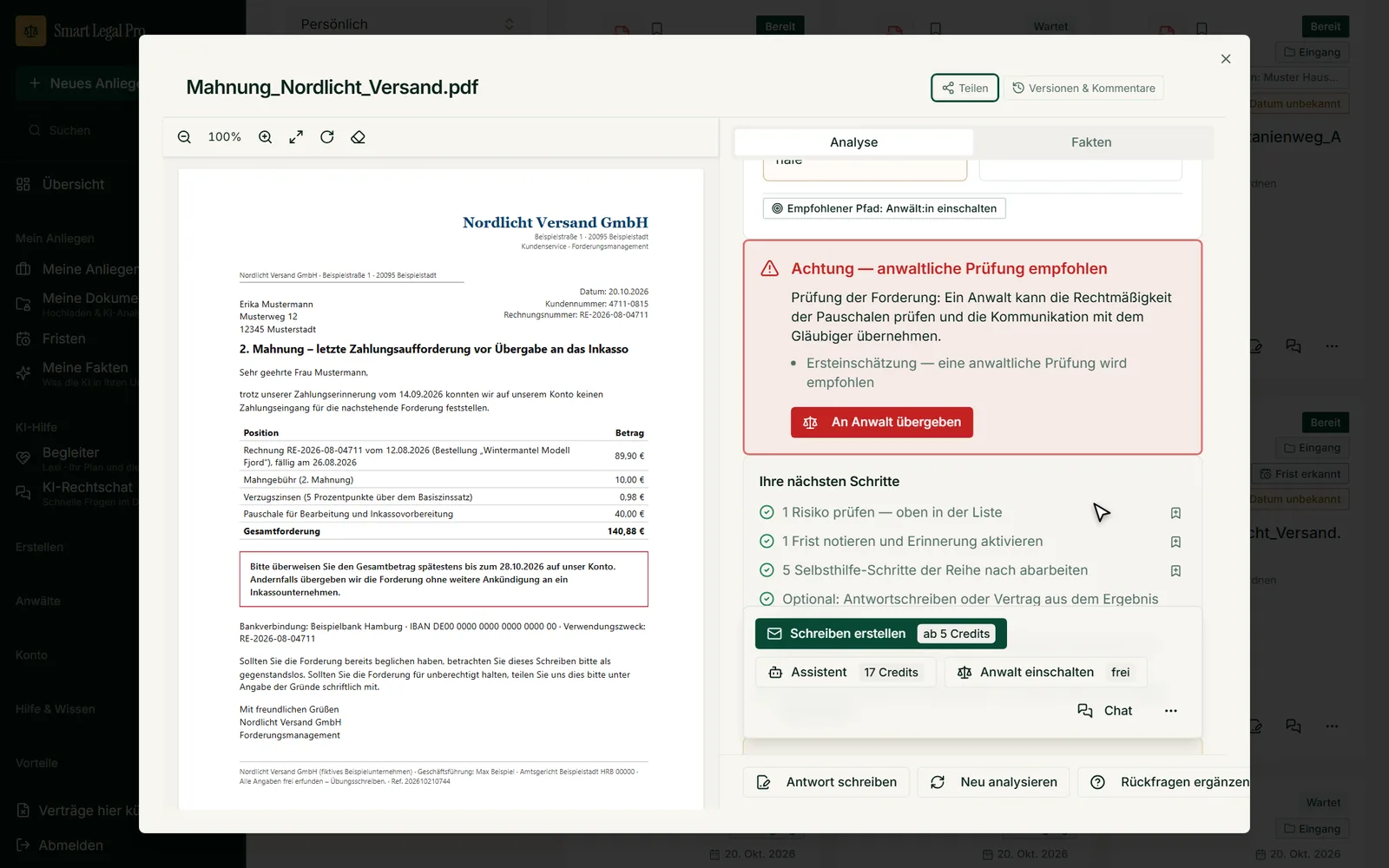Zoom out the PDF viewer
Screen dimensions: 1389x868
(184, 137)
